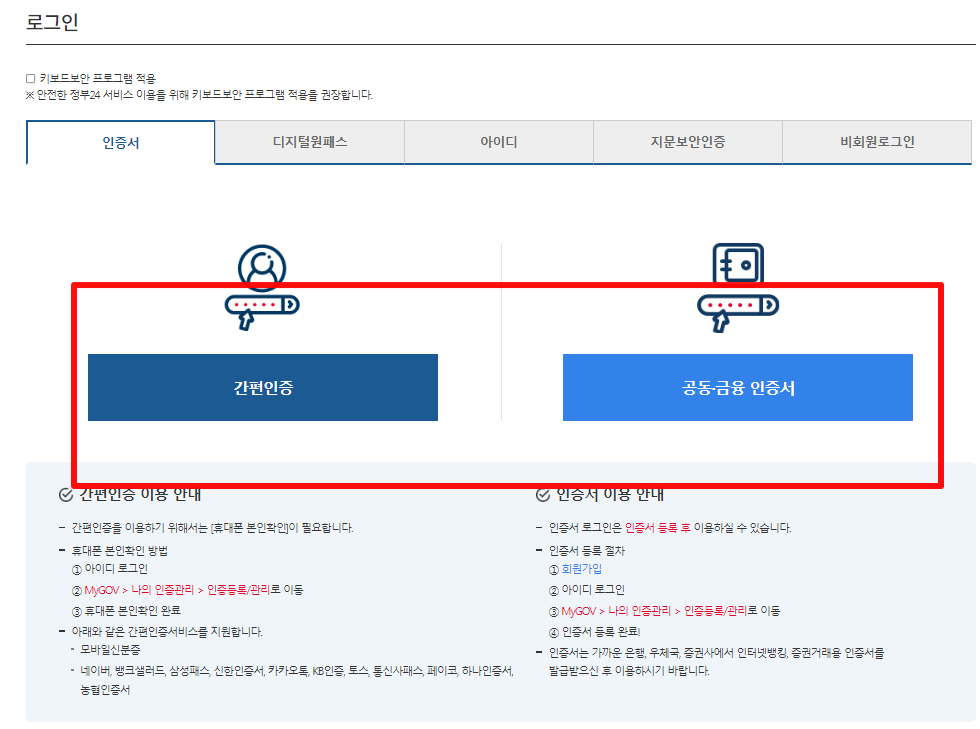Click the 인증서 이용 안내 heading
Viewport: 980px width, 729px height.
[610, 495]
